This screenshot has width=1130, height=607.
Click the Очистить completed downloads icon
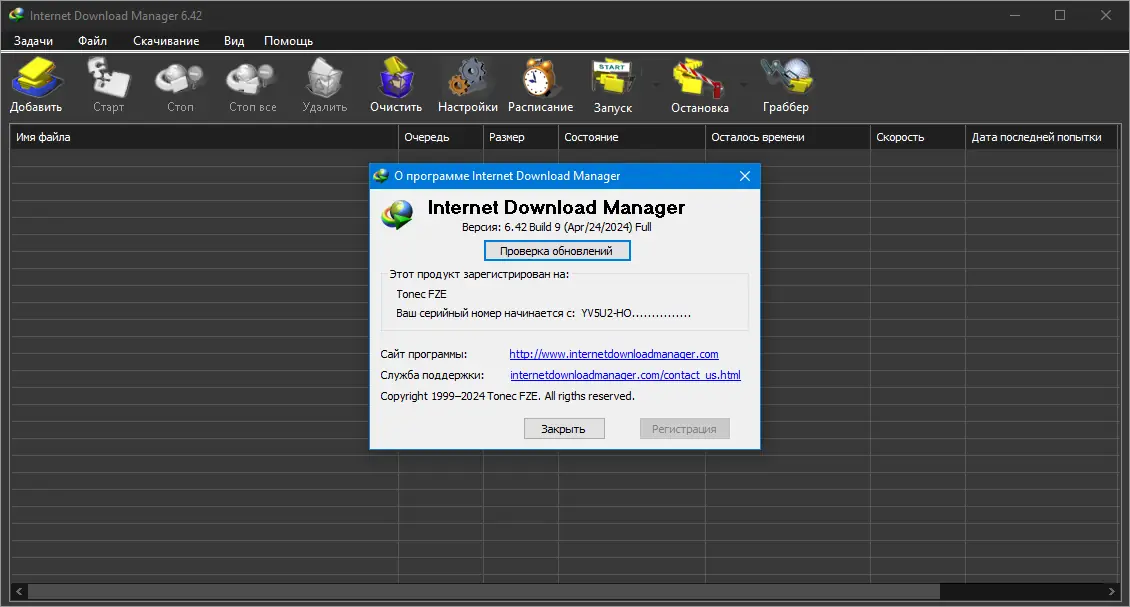click(395, 80)
